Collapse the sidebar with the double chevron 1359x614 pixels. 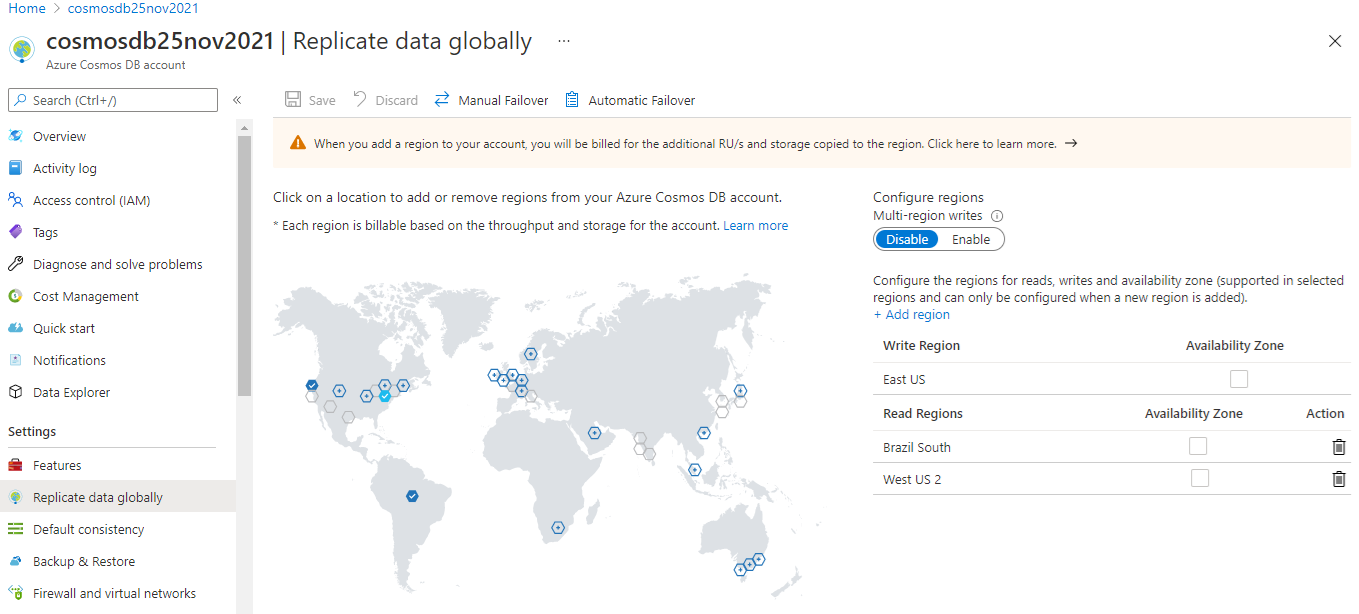pyautogui.click(x=237, y=100)
